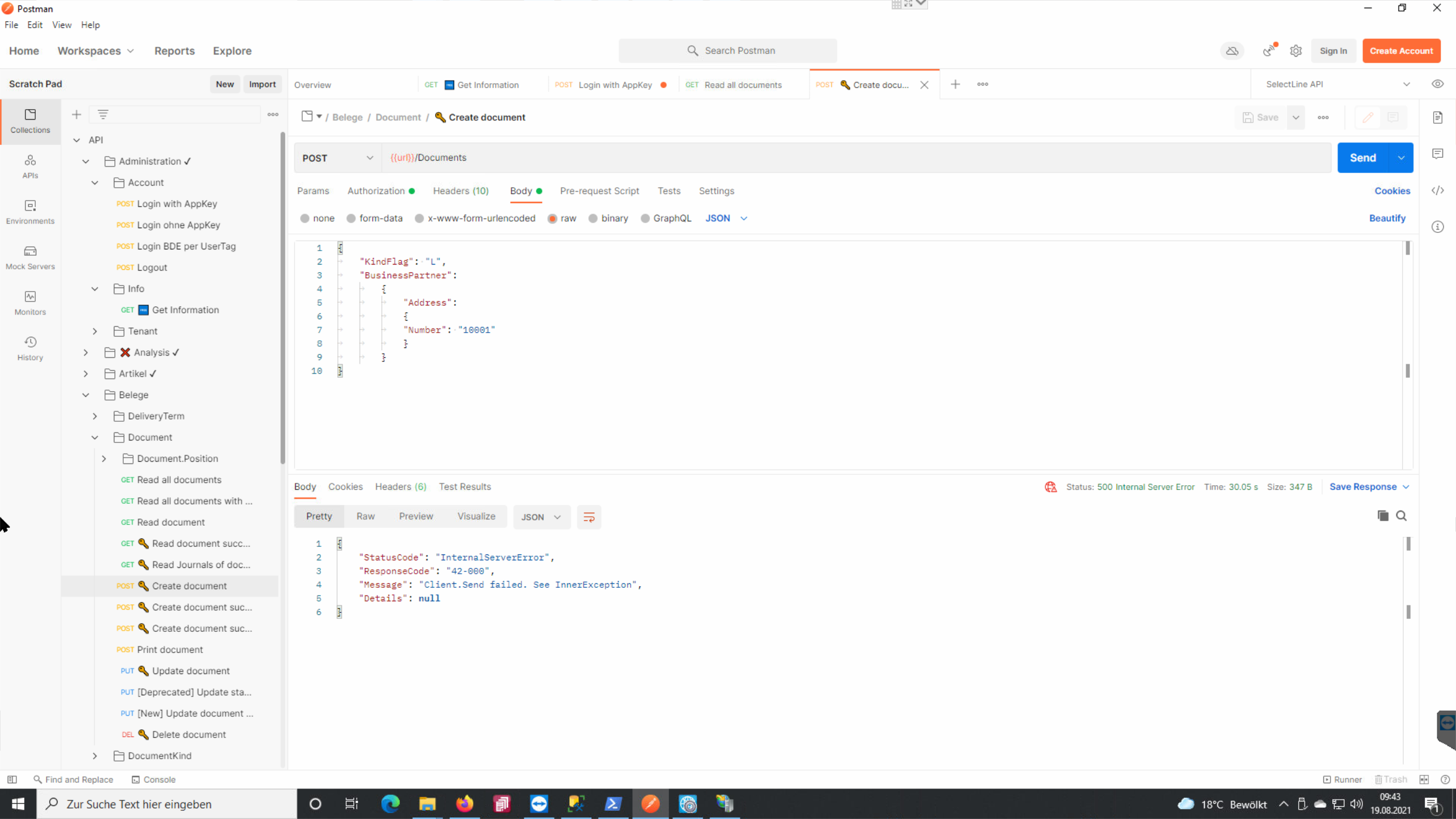Open the Collections sidebar panel
The height and width of the screenshot is (819, 1456).
pyautogui.click(x=30, y=121)
